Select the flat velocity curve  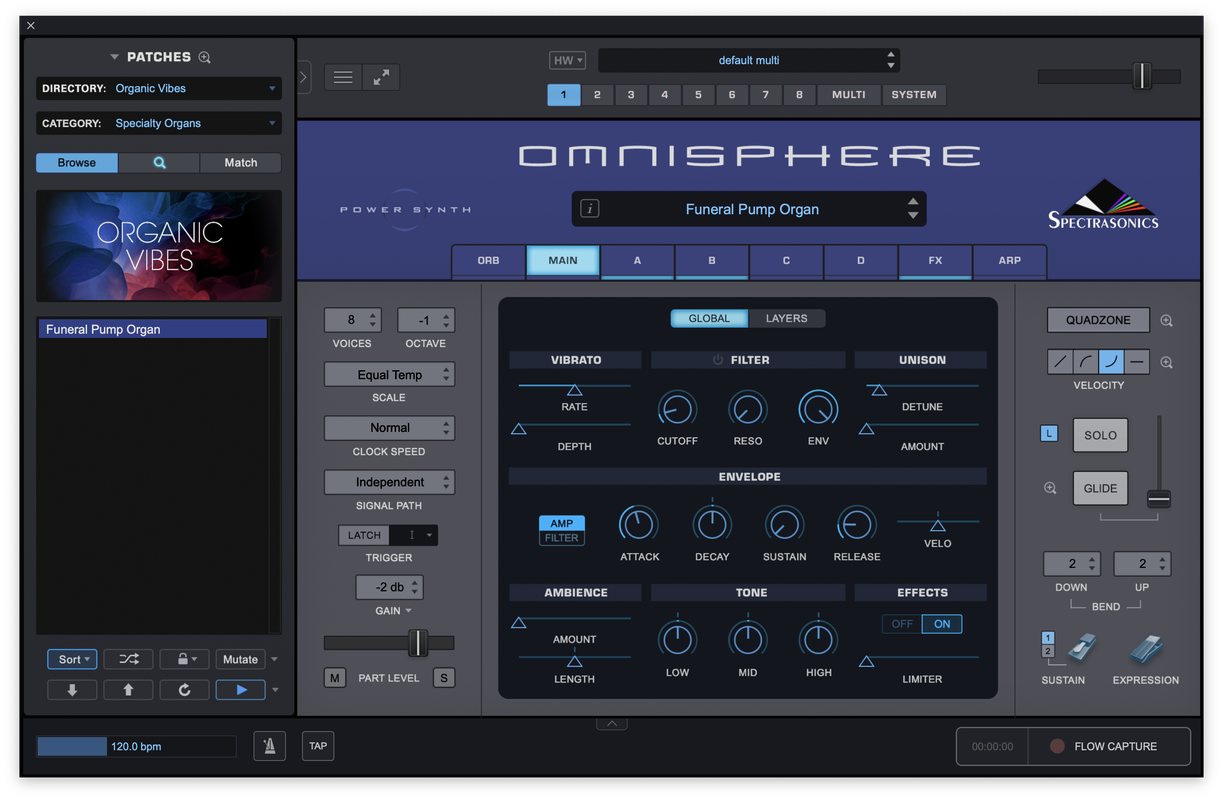click(1137, 362)
